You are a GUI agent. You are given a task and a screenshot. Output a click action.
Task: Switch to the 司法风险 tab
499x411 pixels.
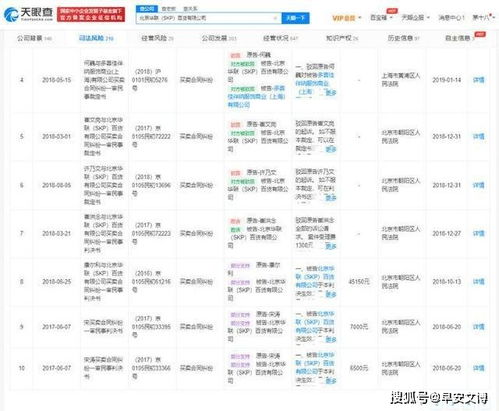pos(96,38)
